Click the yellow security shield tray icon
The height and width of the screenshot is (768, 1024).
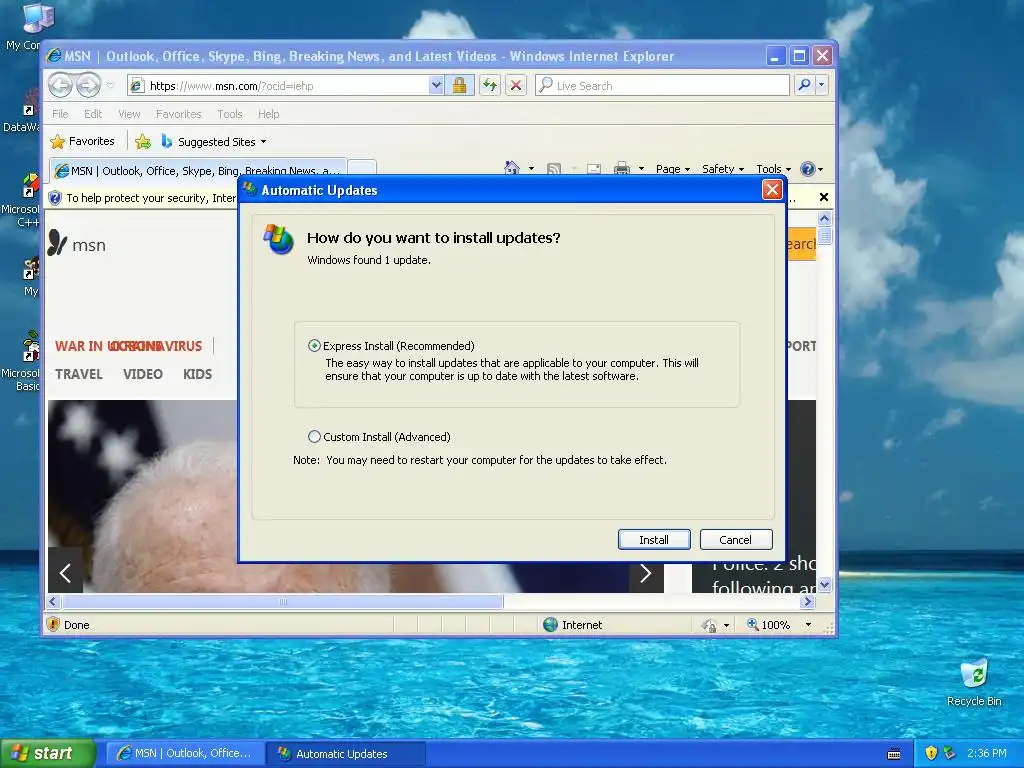(931, 753)
